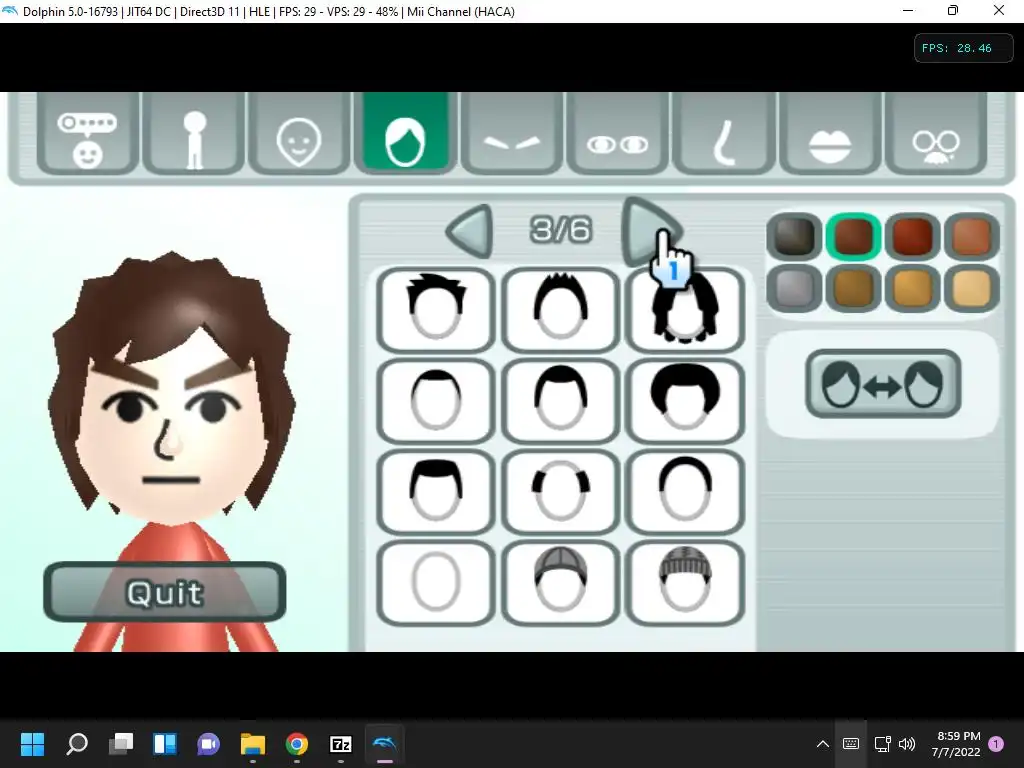The height and width of the screenshot is (768, 1024).
Task: Open the volume control tray icon
Action: click(906, 743)
